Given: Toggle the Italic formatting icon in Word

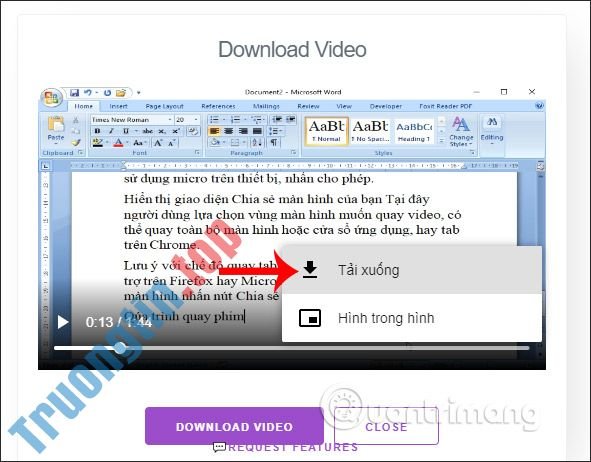Looking at the screenshot, I should click(111, 131).
